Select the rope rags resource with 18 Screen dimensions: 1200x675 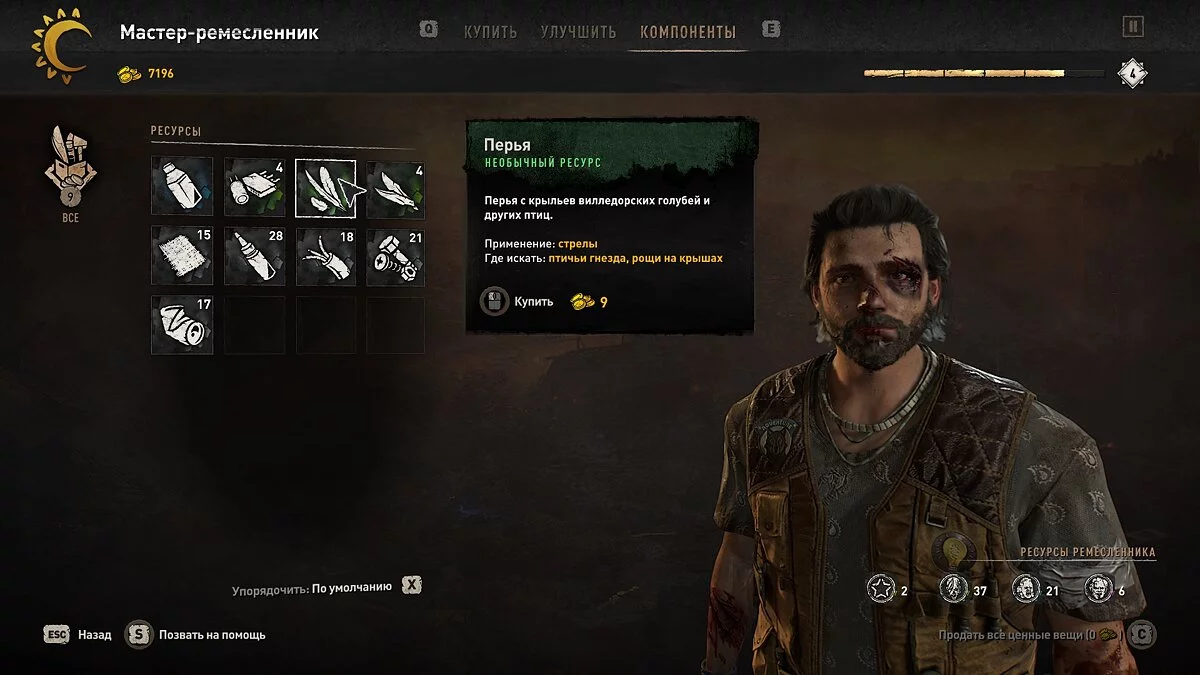point(325,256)
